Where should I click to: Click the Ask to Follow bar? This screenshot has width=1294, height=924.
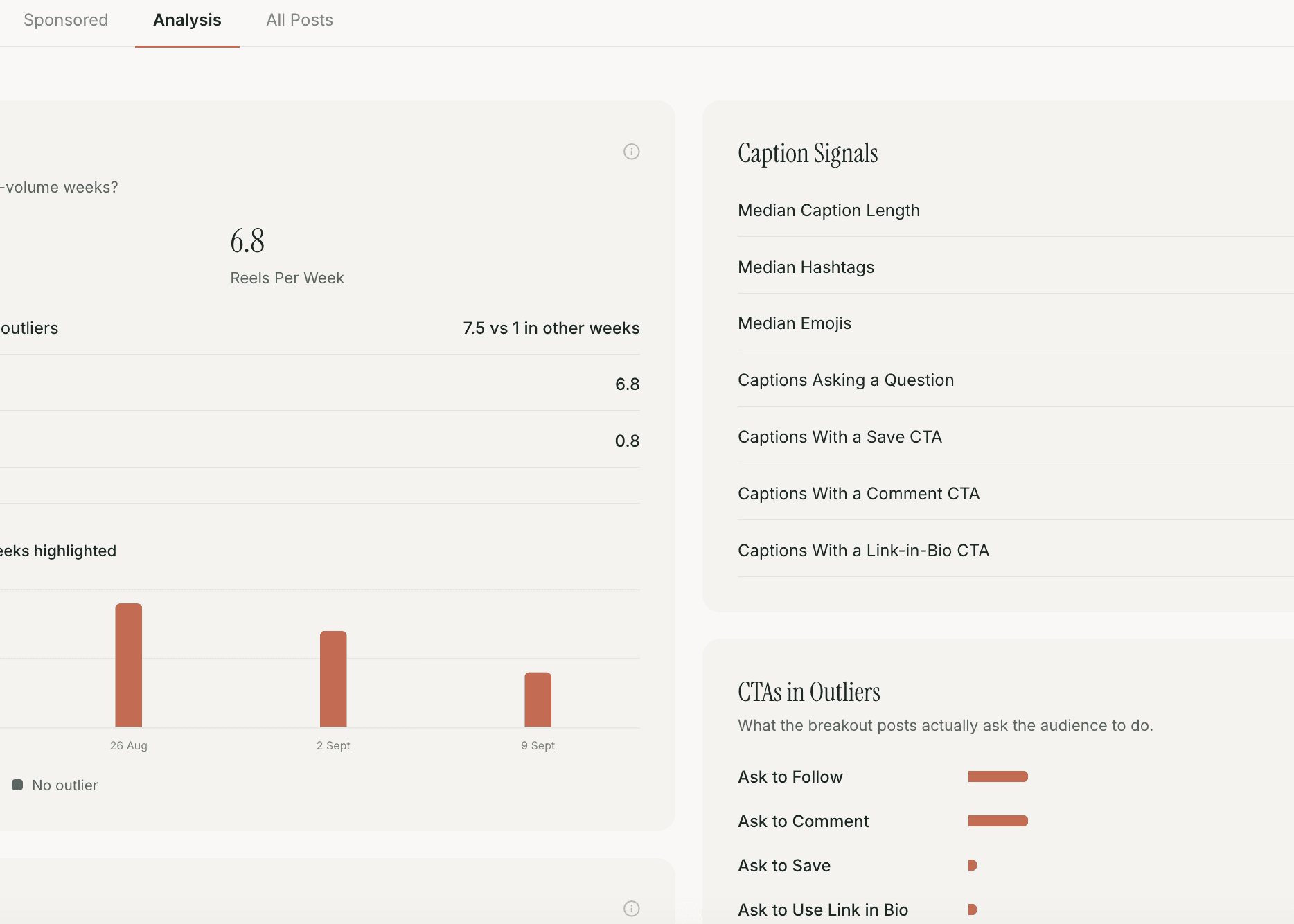(x=998, y=776)
